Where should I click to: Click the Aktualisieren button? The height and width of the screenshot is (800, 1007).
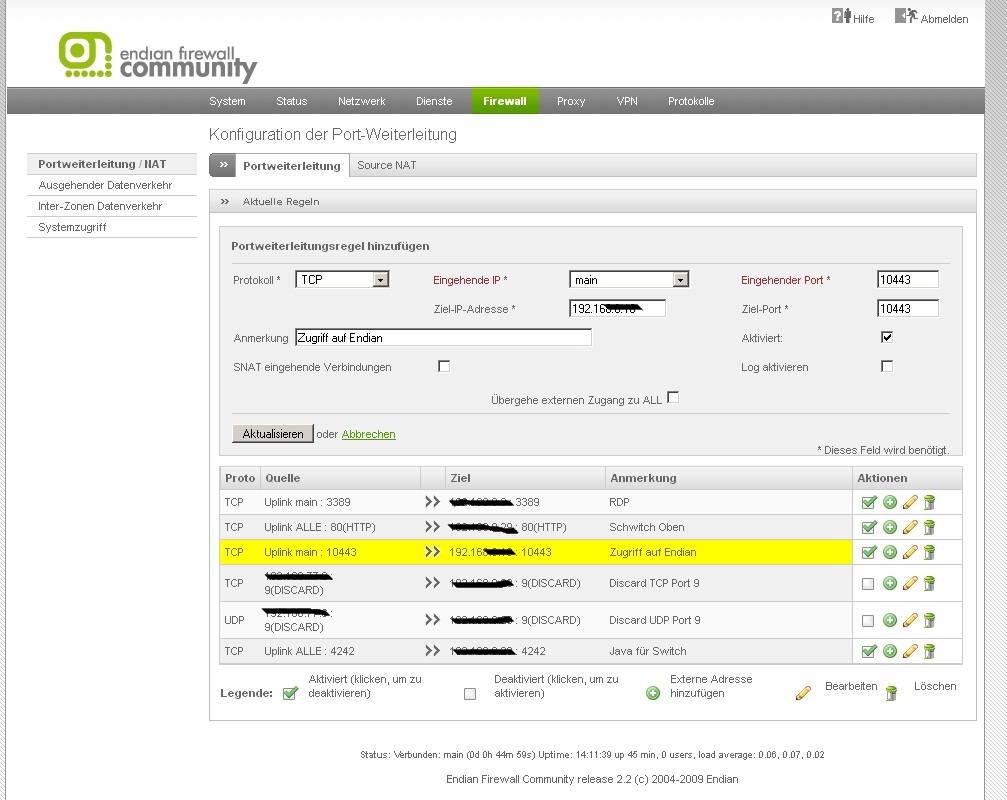point(273,433)
